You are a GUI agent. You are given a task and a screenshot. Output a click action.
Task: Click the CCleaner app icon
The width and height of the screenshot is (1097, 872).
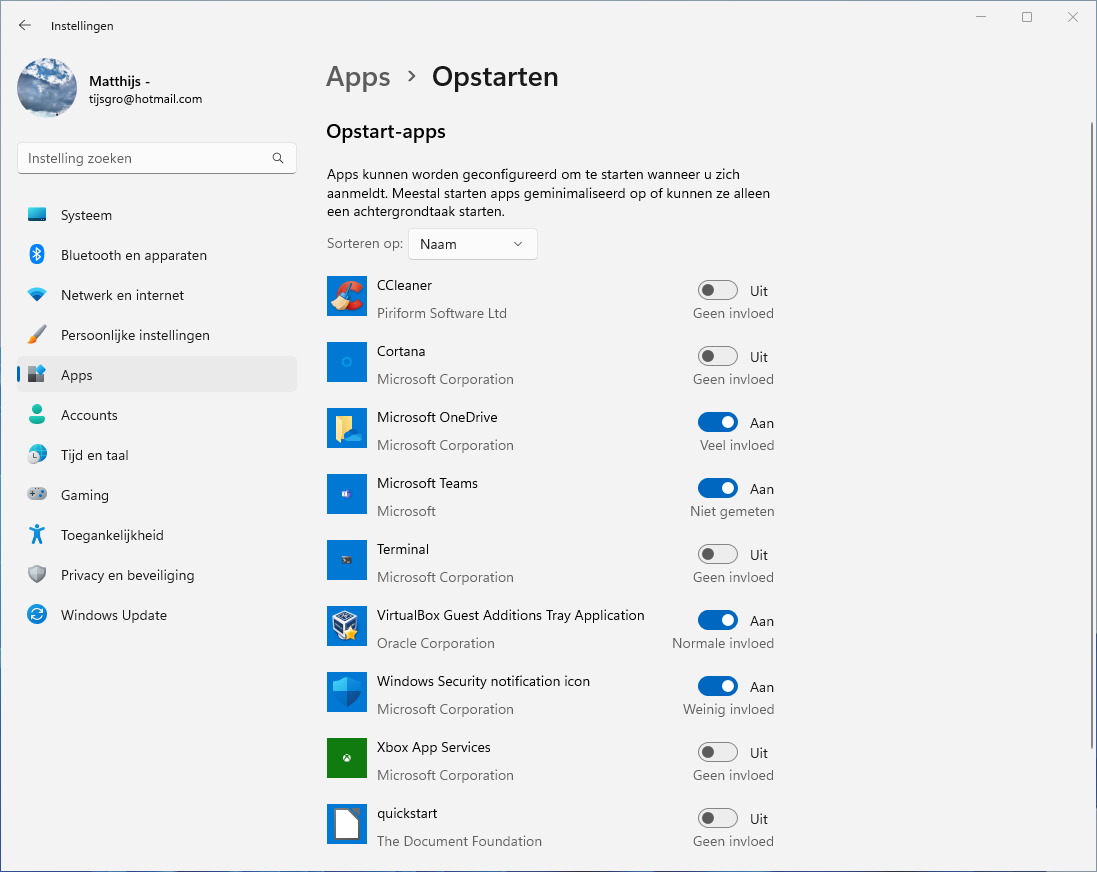click(347, 296)
